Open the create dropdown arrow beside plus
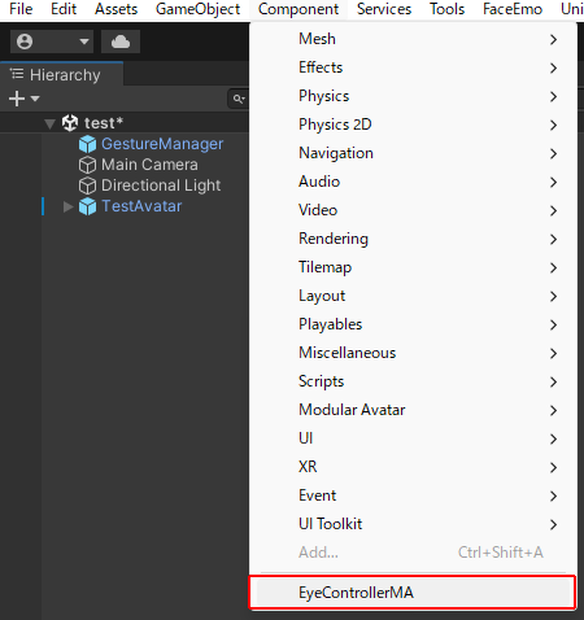 (35, 98)
